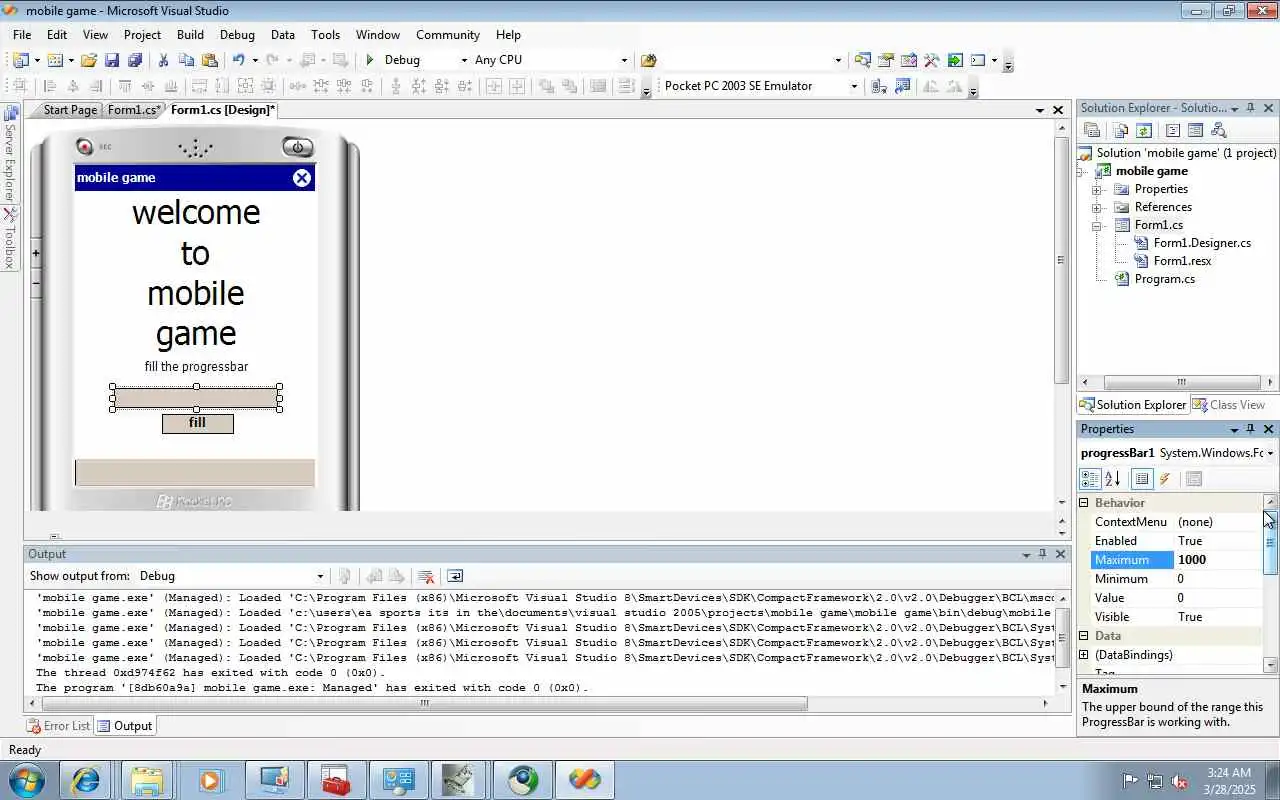Select the Form1.resx file
This screenshot has height=800, width=1280.
pos(1182,261)
